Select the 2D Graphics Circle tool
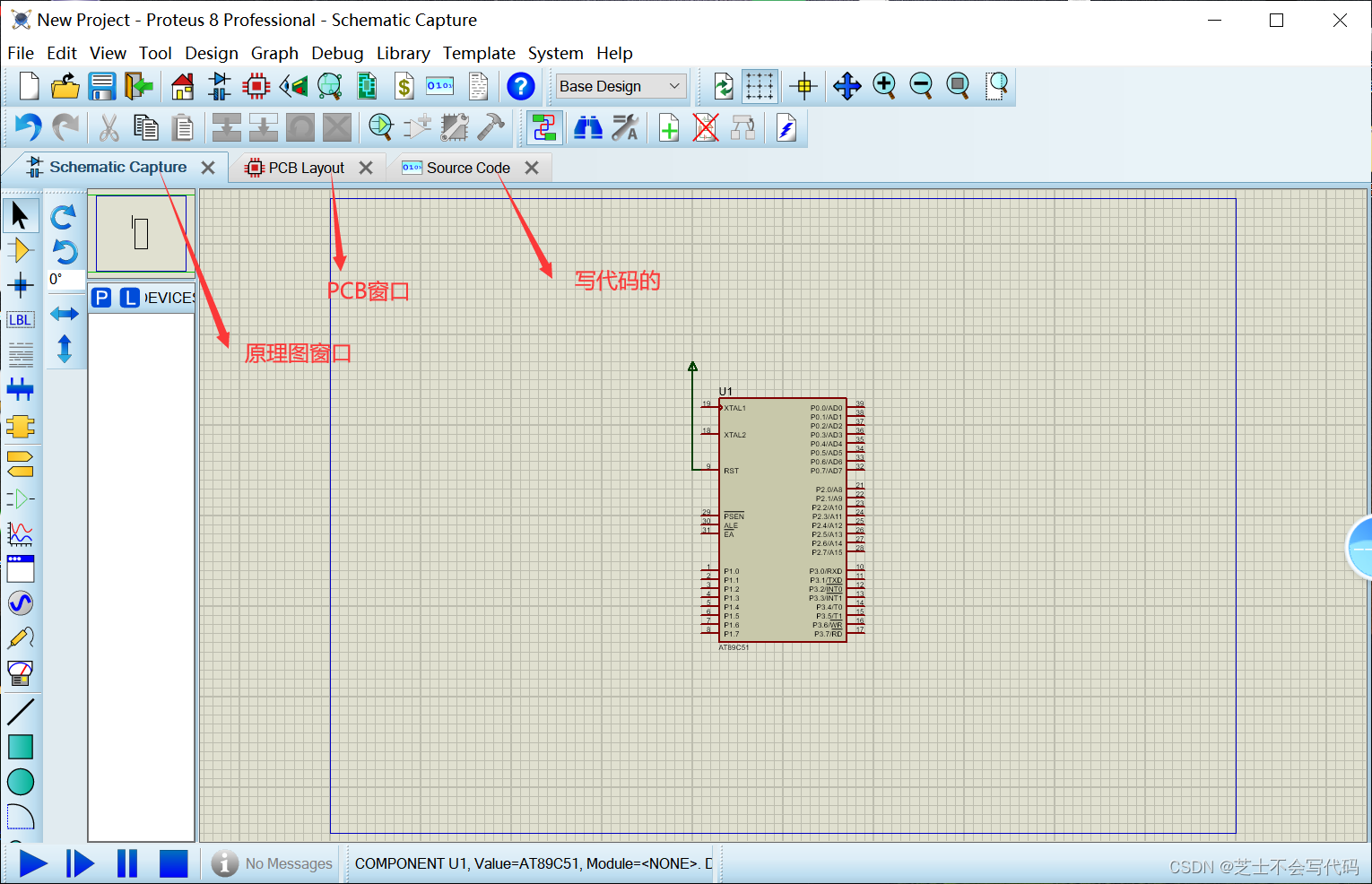 20,782
